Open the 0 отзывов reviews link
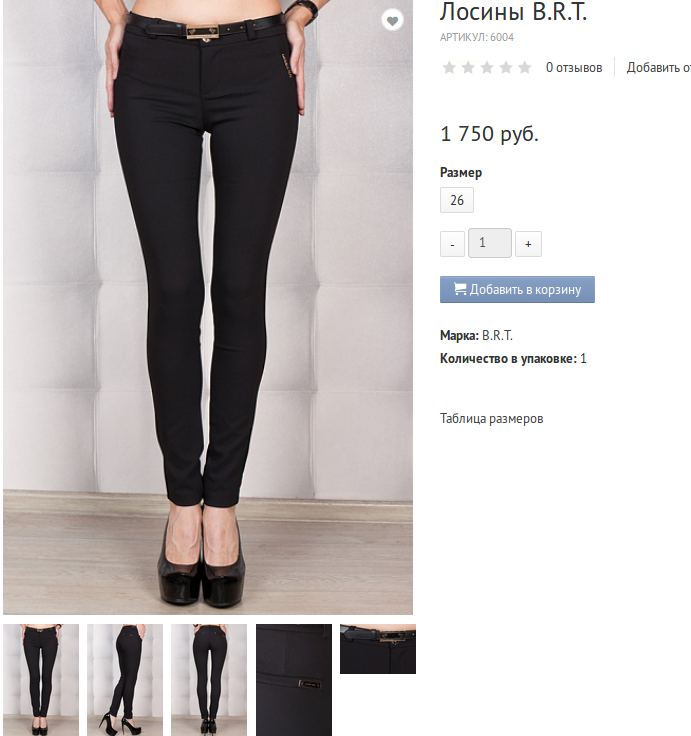The width and height of the screenshot is (691, 736). (x=574, y=68)
